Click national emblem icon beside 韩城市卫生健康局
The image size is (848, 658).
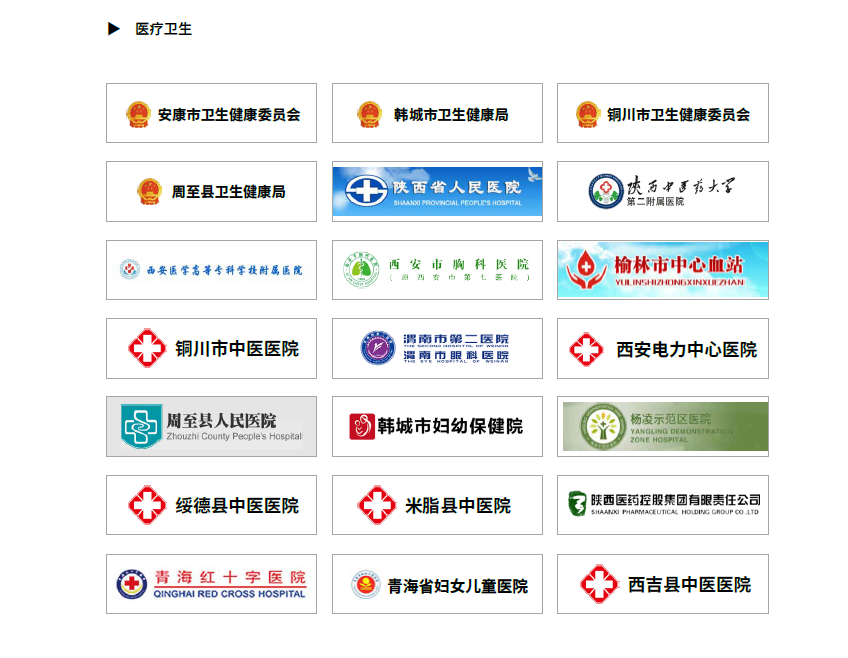click(369, 114)
